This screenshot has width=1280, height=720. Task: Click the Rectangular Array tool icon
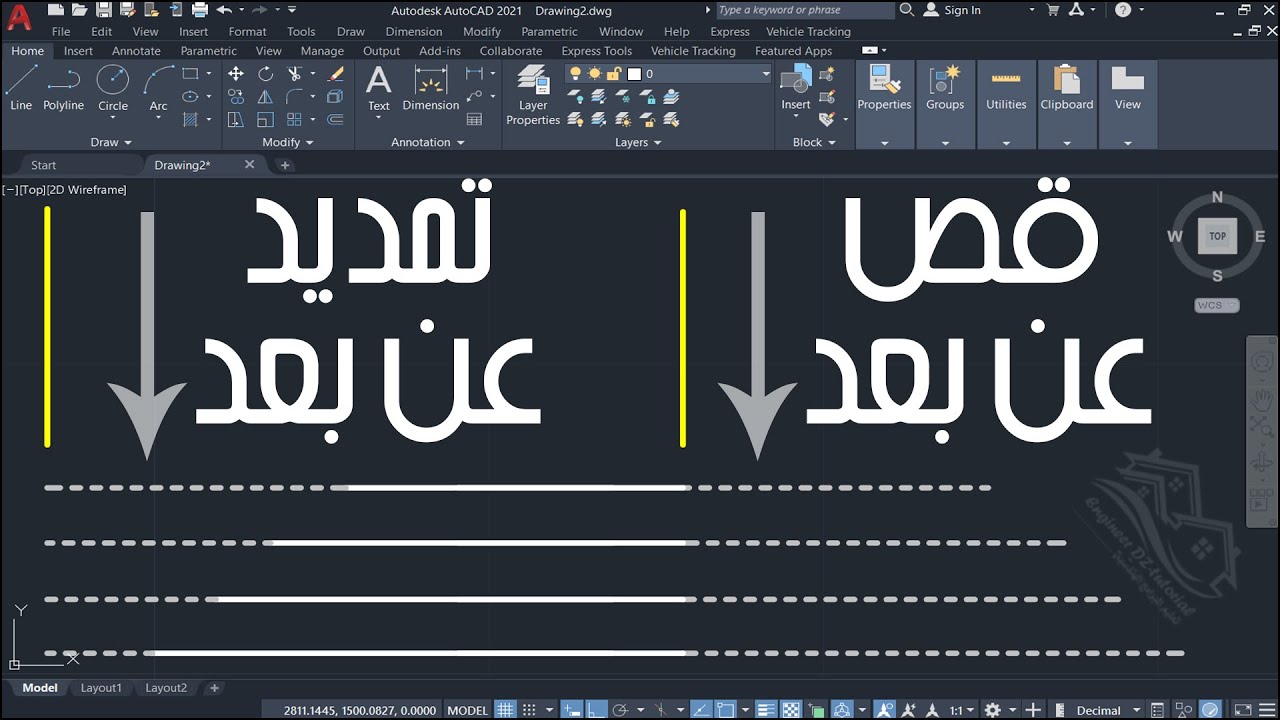point(294,120)
